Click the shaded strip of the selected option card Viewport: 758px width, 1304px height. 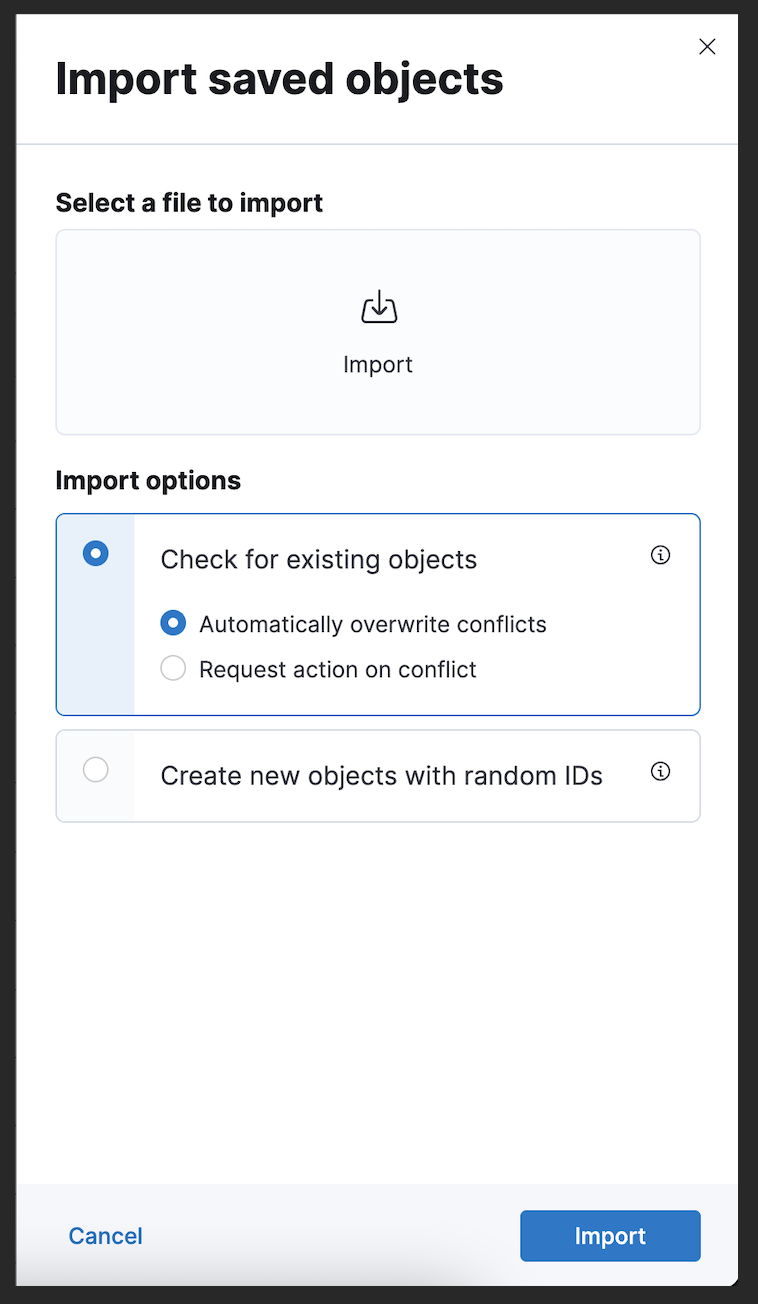click(96, 650)
